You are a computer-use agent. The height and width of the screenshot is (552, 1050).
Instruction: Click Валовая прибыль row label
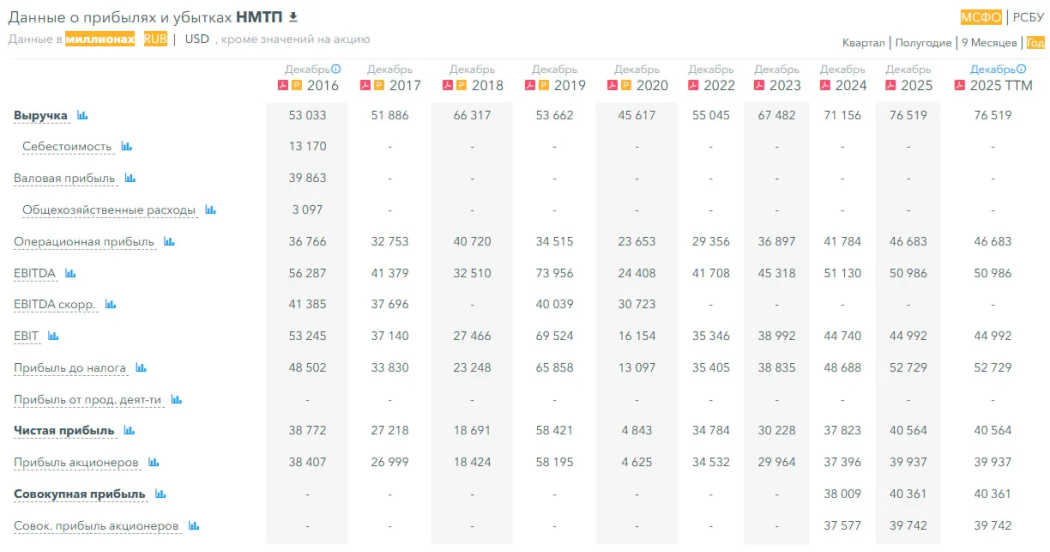point(64,179)
